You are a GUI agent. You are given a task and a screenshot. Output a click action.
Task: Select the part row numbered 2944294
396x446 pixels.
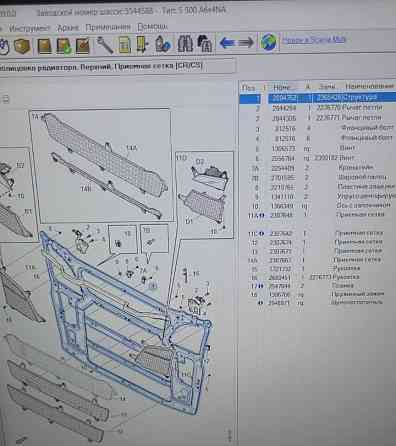317,108
